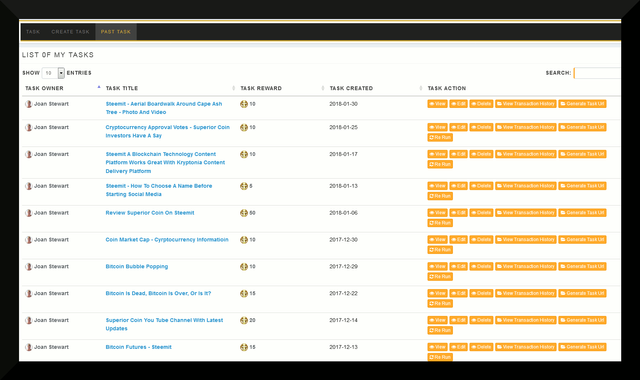Viewport: 640px width, 380px height.
Task: Delete the Cryptocurrency Approval Votes task
Action: [481, 127]
